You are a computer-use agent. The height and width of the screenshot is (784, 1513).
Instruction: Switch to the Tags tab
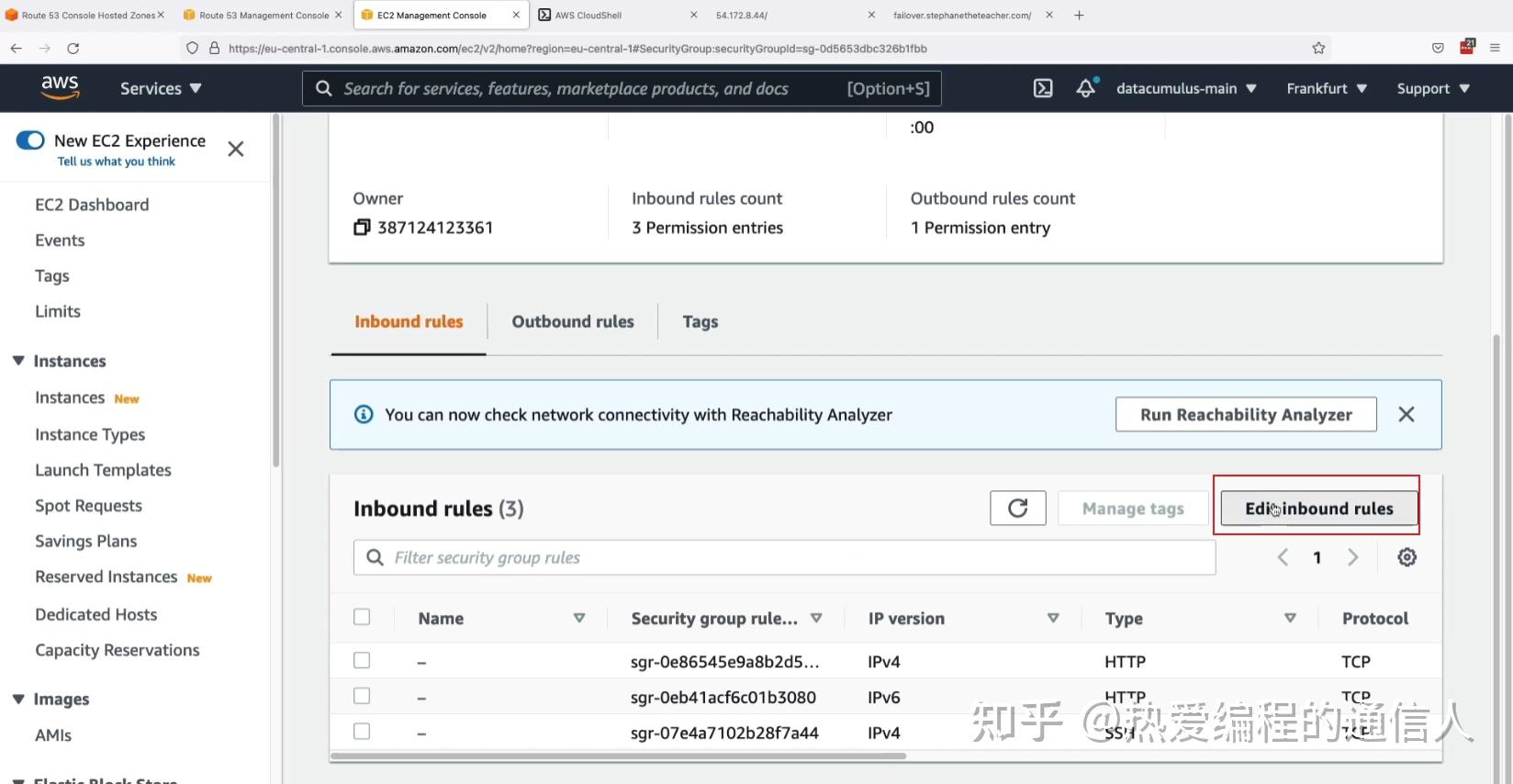coord(700,321)
